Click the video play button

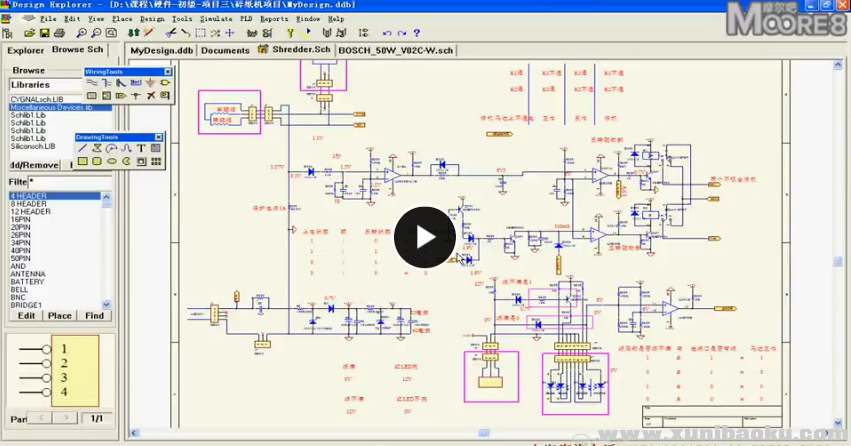pyautogui.click(x=424, y=237)
